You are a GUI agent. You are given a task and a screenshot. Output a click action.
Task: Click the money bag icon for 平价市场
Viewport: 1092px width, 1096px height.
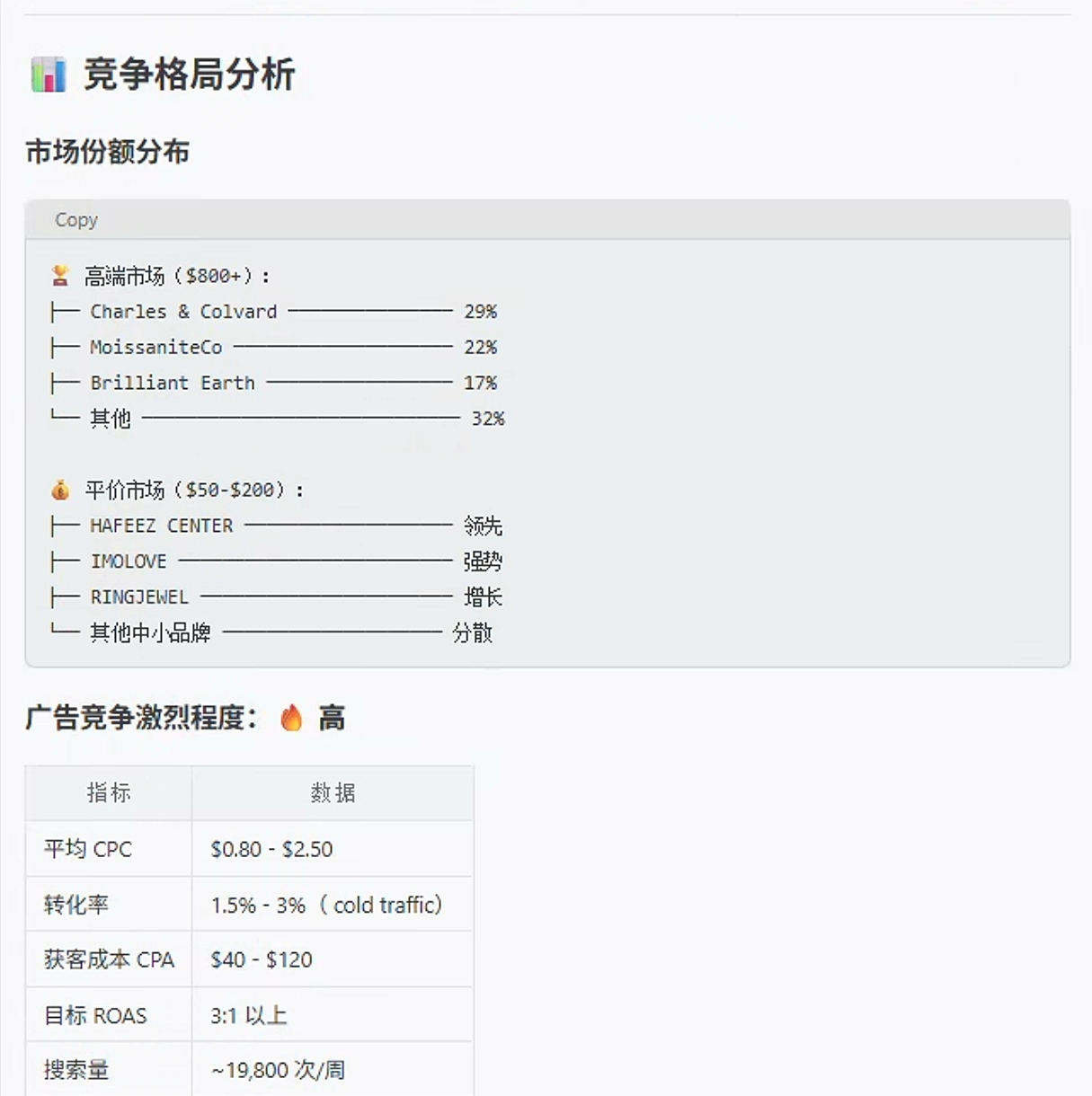(x=60, y=490)
